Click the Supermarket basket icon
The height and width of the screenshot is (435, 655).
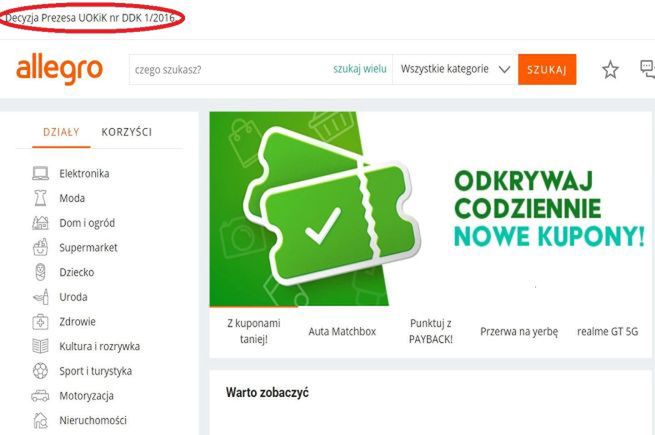pyautogui.click(x=41, y=247)
